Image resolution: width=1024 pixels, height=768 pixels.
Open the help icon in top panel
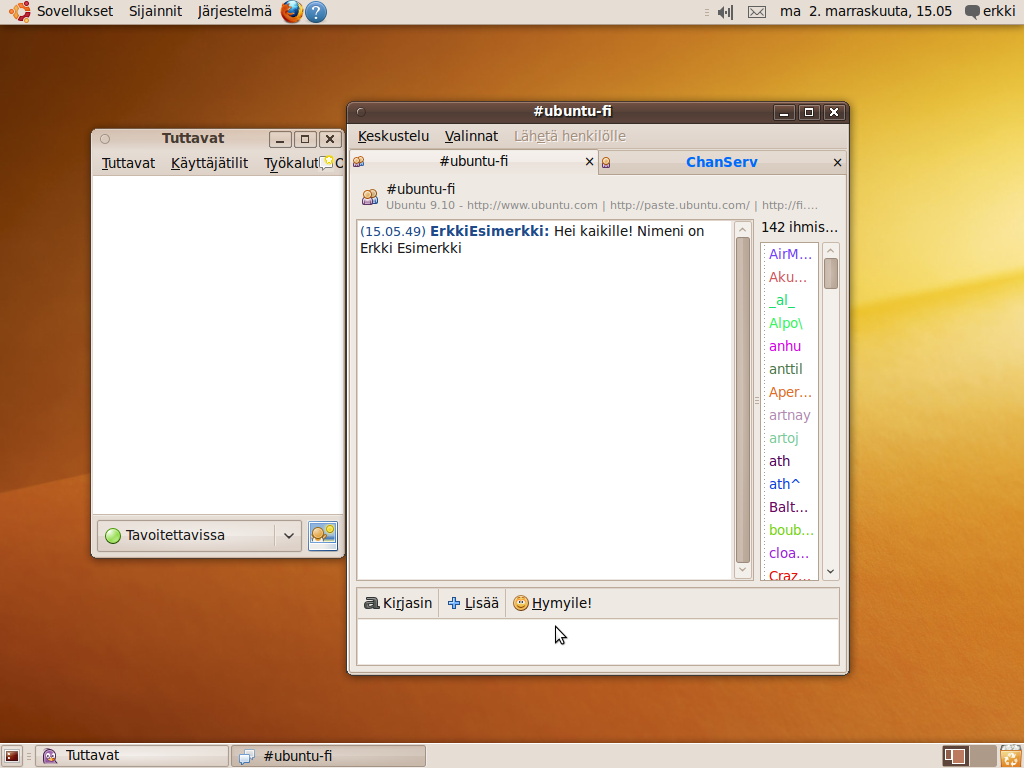pyautogui.click(x=315, y=12)
